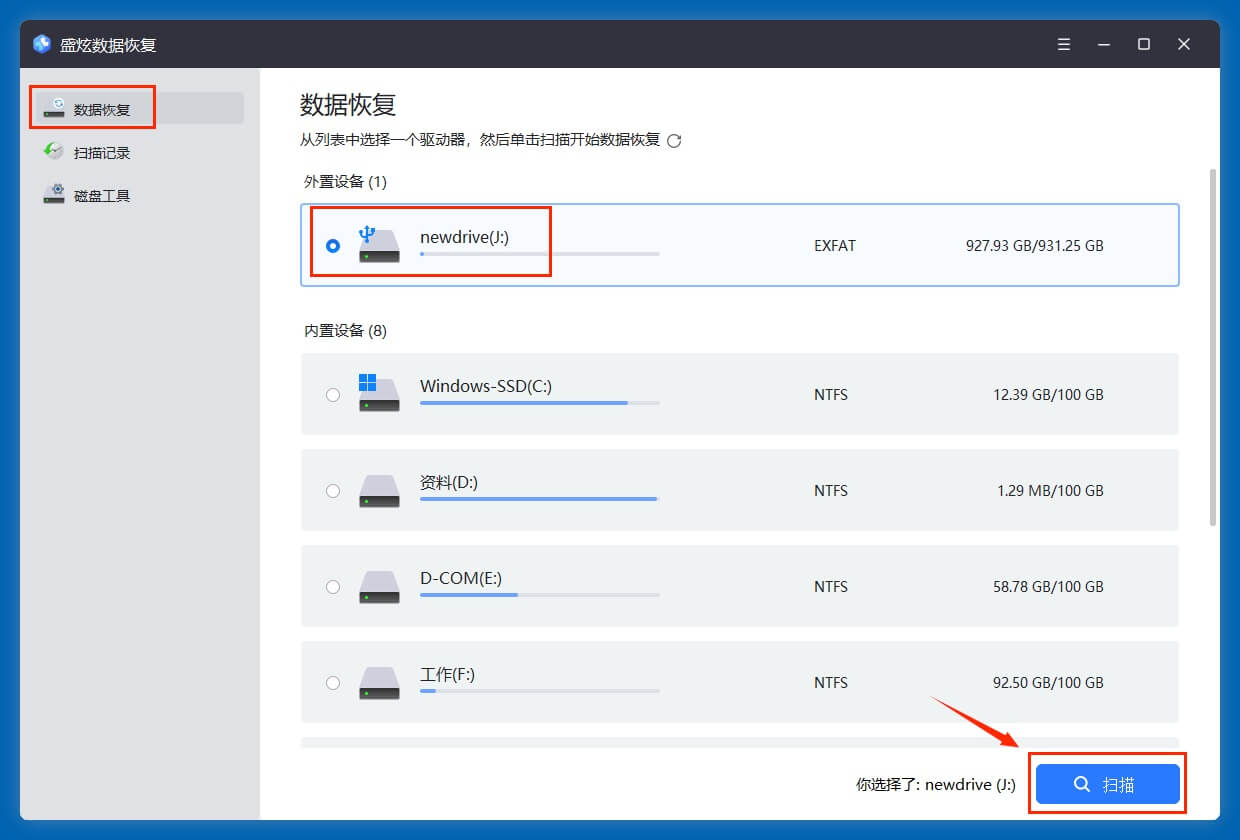Click the 磁盘工具 disk icon in sidebar

(x=55, y=194)
